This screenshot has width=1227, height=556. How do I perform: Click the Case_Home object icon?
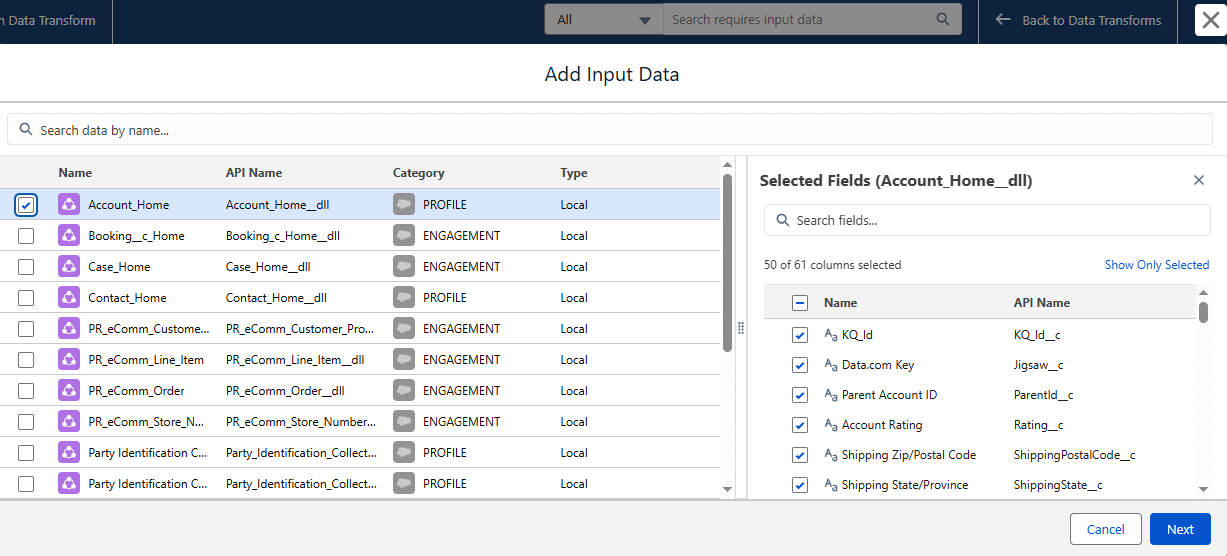click(68, 267)
